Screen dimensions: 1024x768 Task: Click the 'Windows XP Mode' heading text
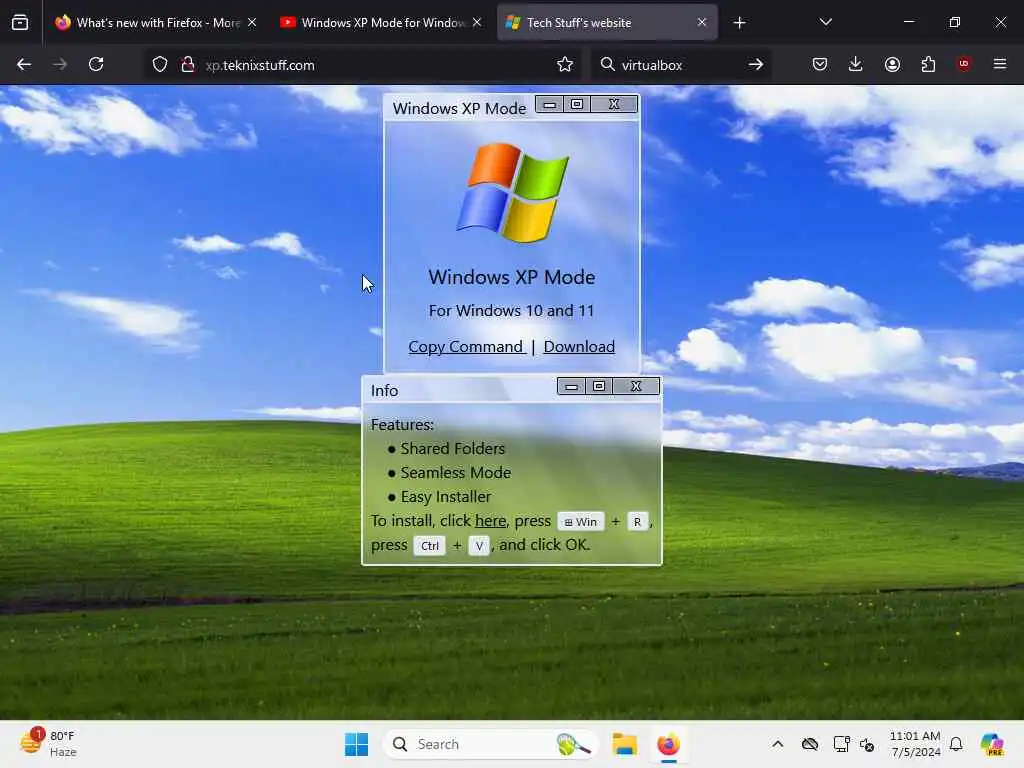pos(512,277)
